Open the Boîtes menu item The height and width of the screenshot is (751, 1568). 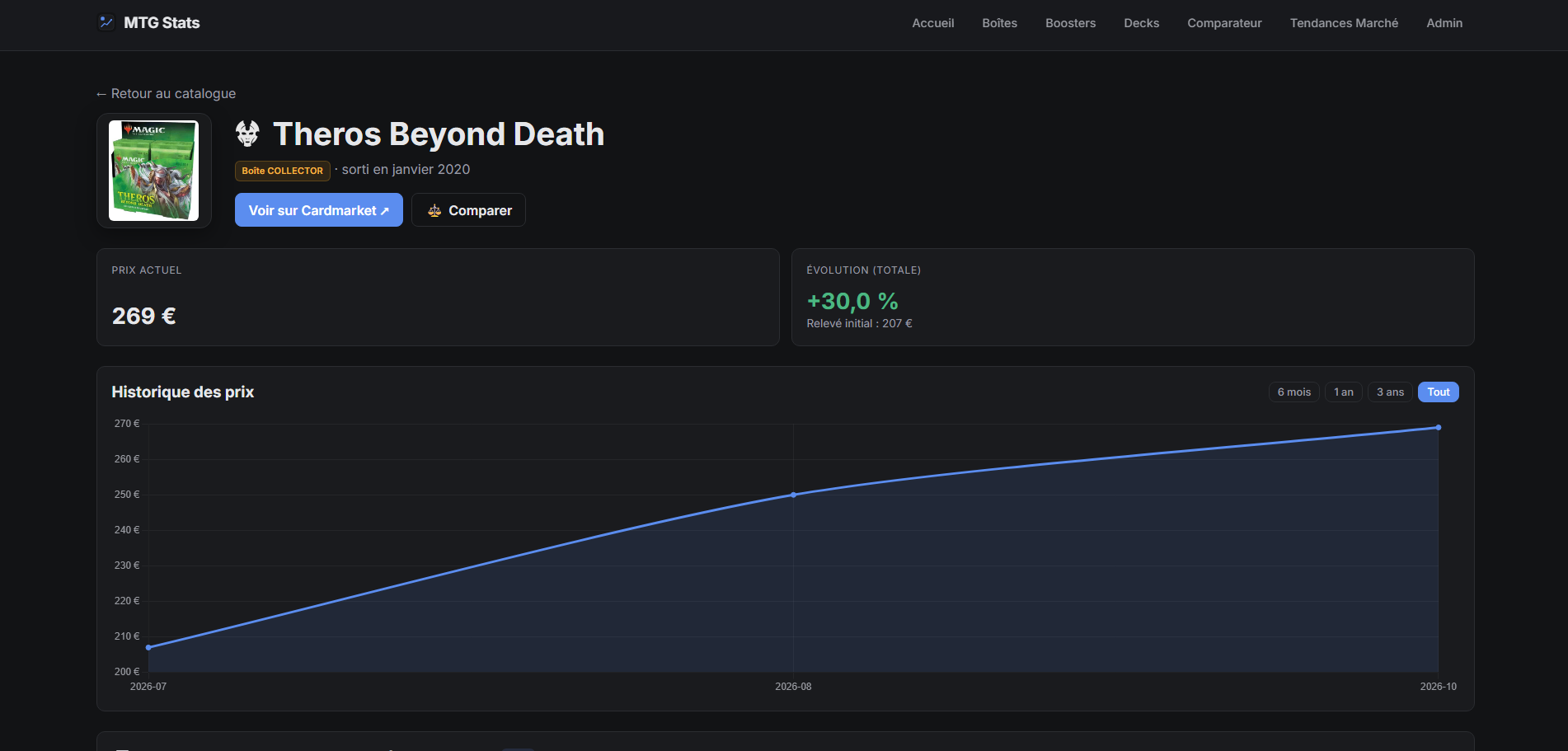pos(999,23)
